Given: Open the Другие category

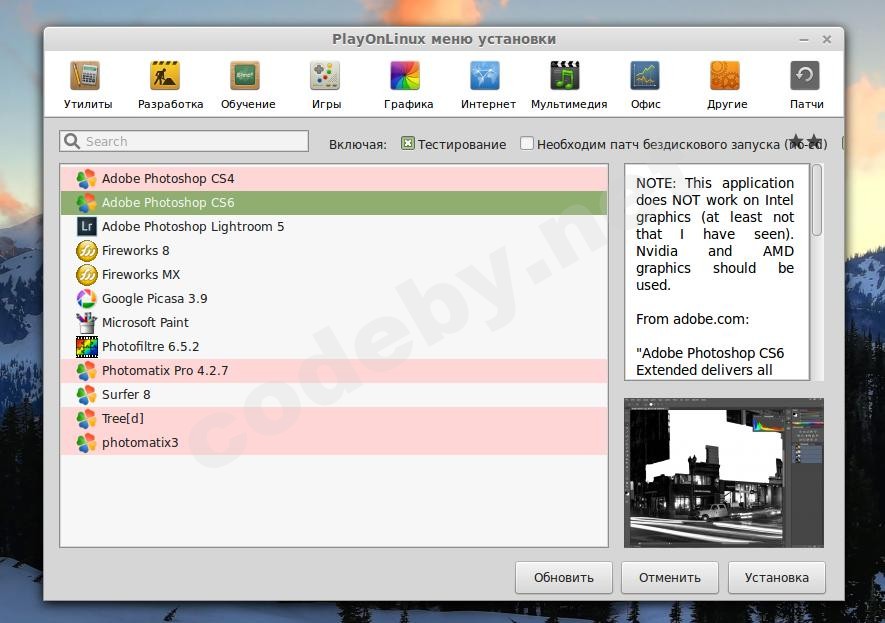Looking at the screenshot, I should point(726,85).
